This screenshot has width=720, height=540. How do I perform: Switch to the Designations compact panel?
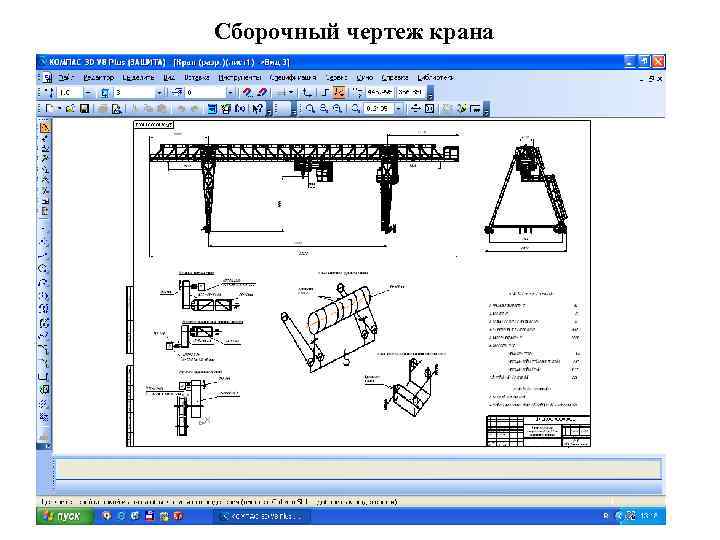coord(45,149)
